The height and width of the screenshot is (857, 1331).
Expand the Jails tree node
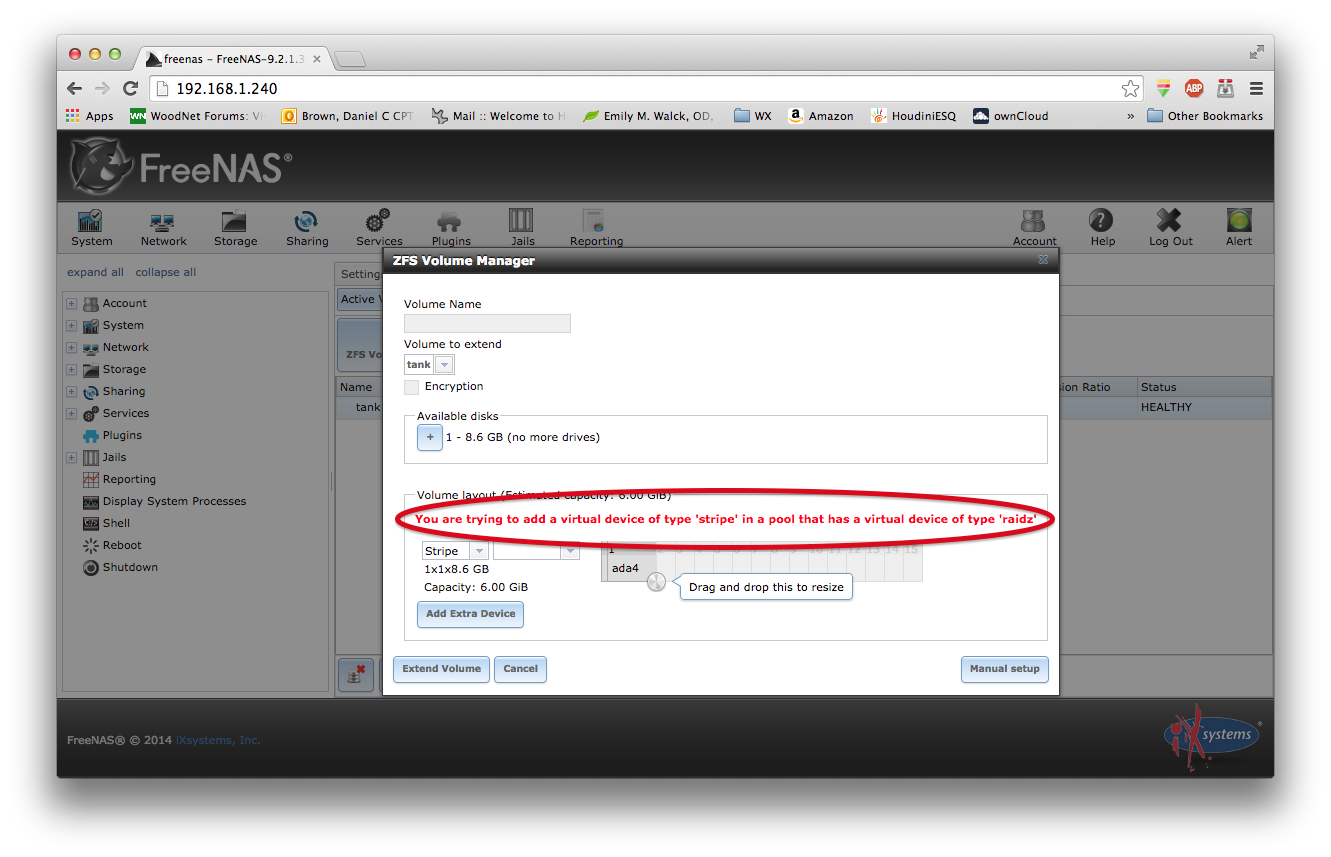coord(71,457)
